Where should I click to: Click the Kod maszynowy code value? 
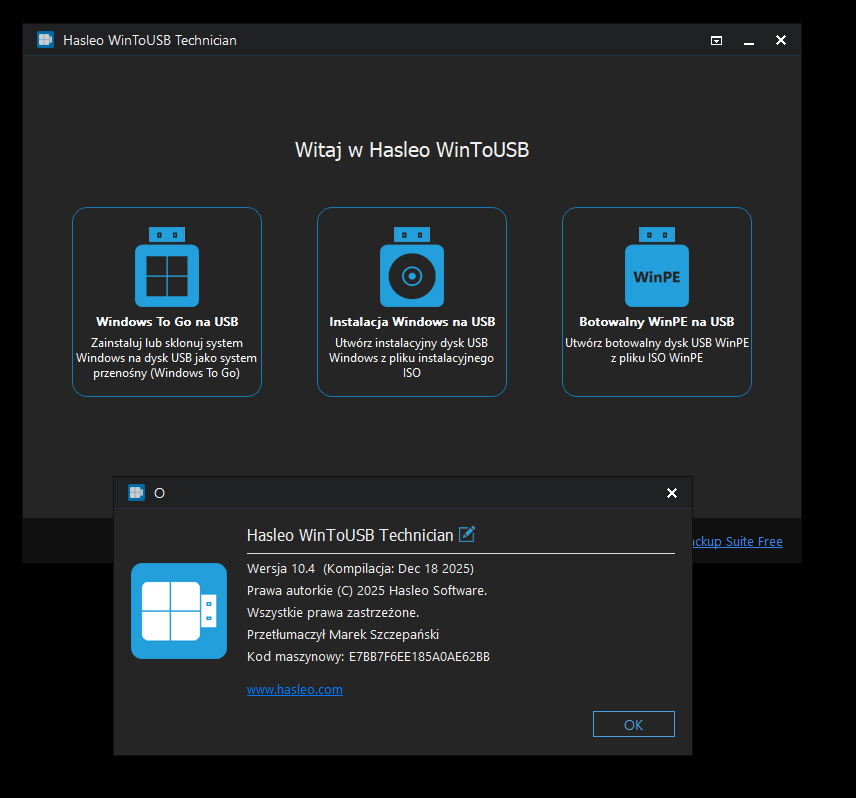[419, 657]
